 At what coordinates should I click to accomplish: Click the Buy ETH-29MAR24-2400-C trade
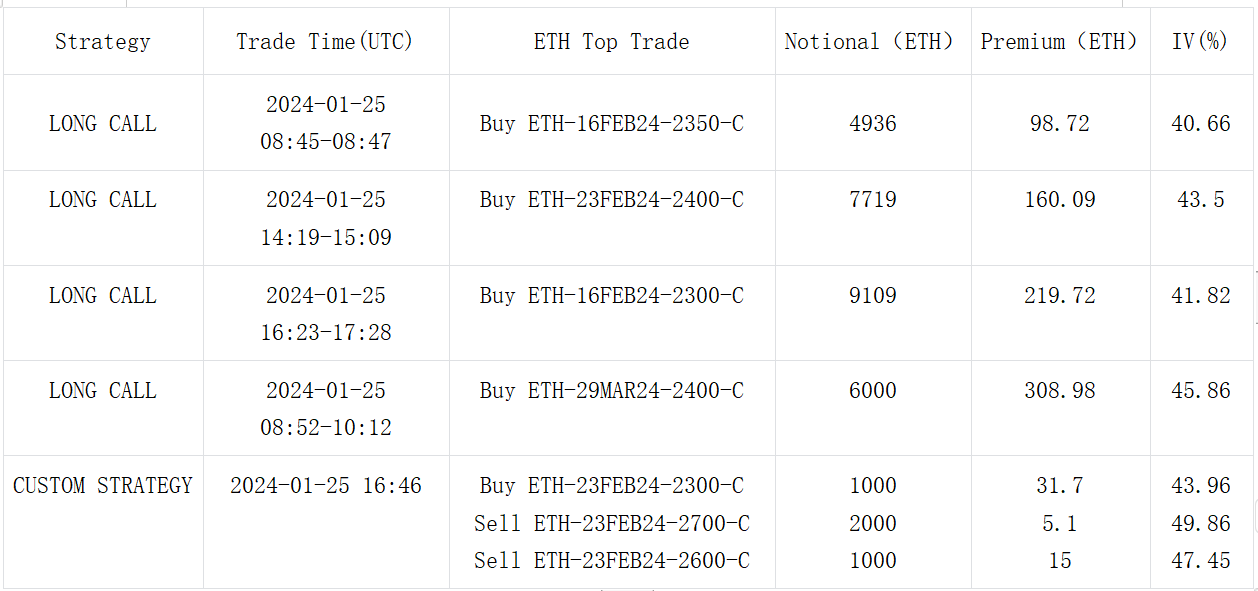(x=611, y=391)
